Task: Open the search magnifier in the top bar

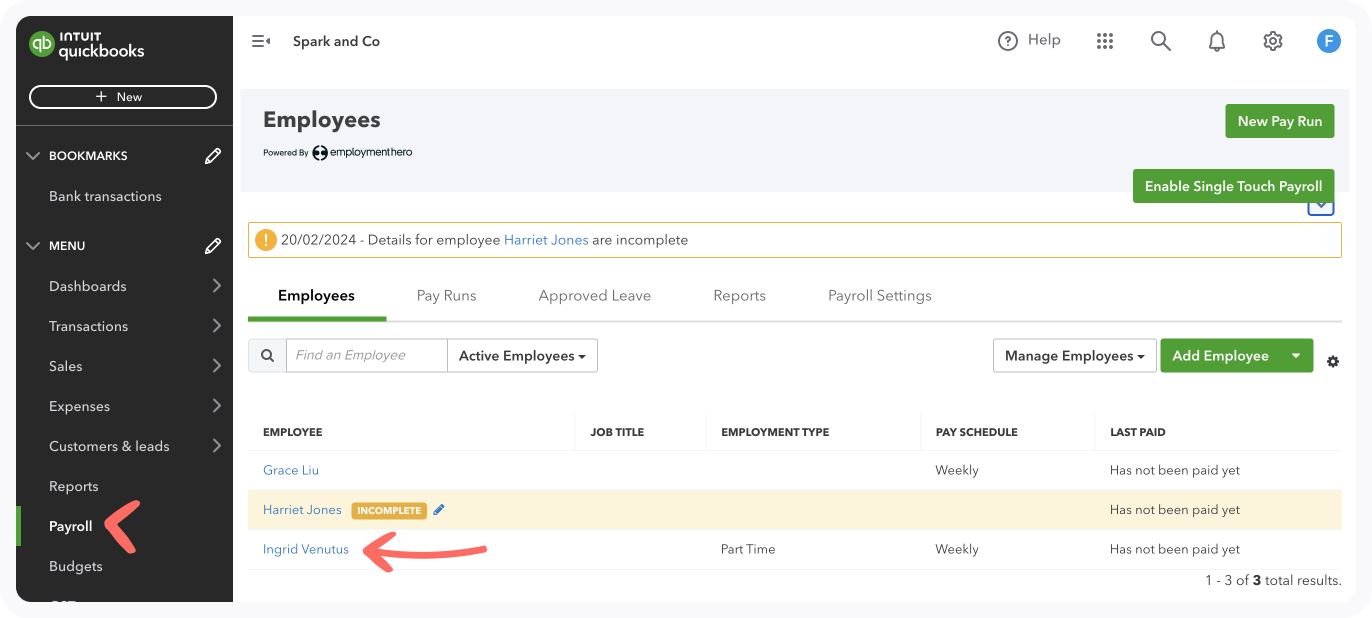Action: click(1160, 41)
